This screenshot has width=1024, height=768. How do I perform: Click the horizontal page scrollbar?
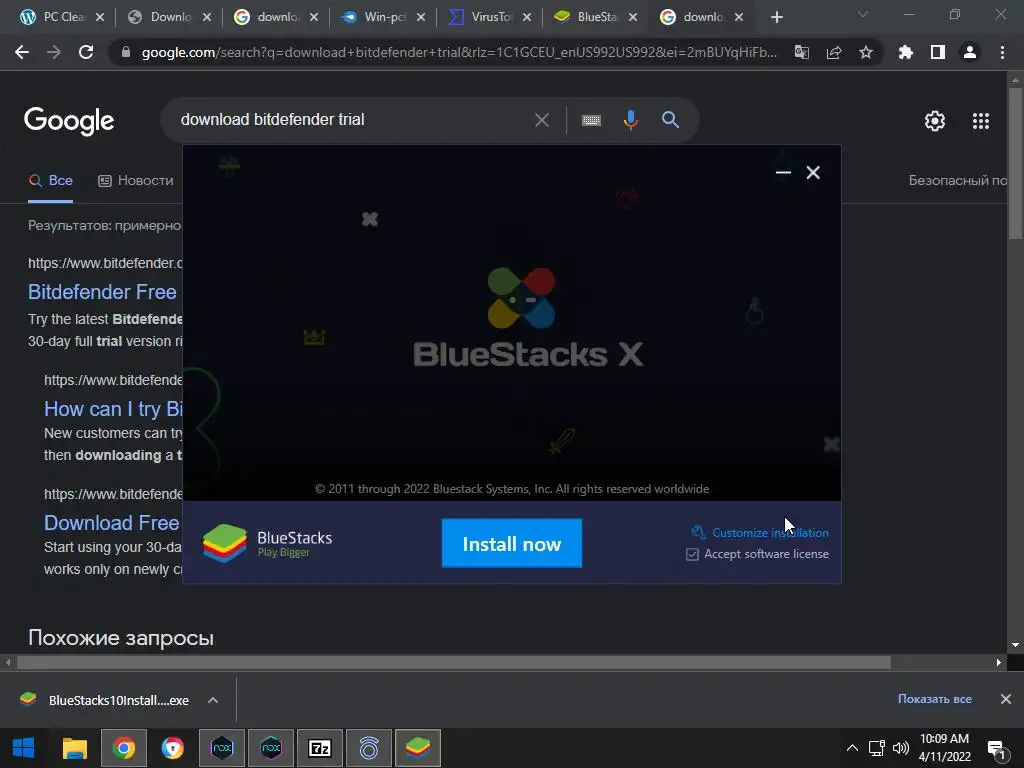click(454, 663)
